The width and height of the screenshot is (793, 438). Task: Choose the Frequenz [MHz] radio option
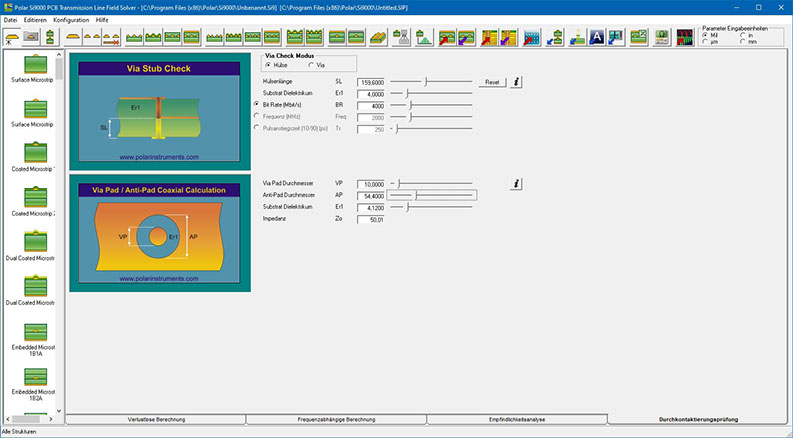click(257, 117)
